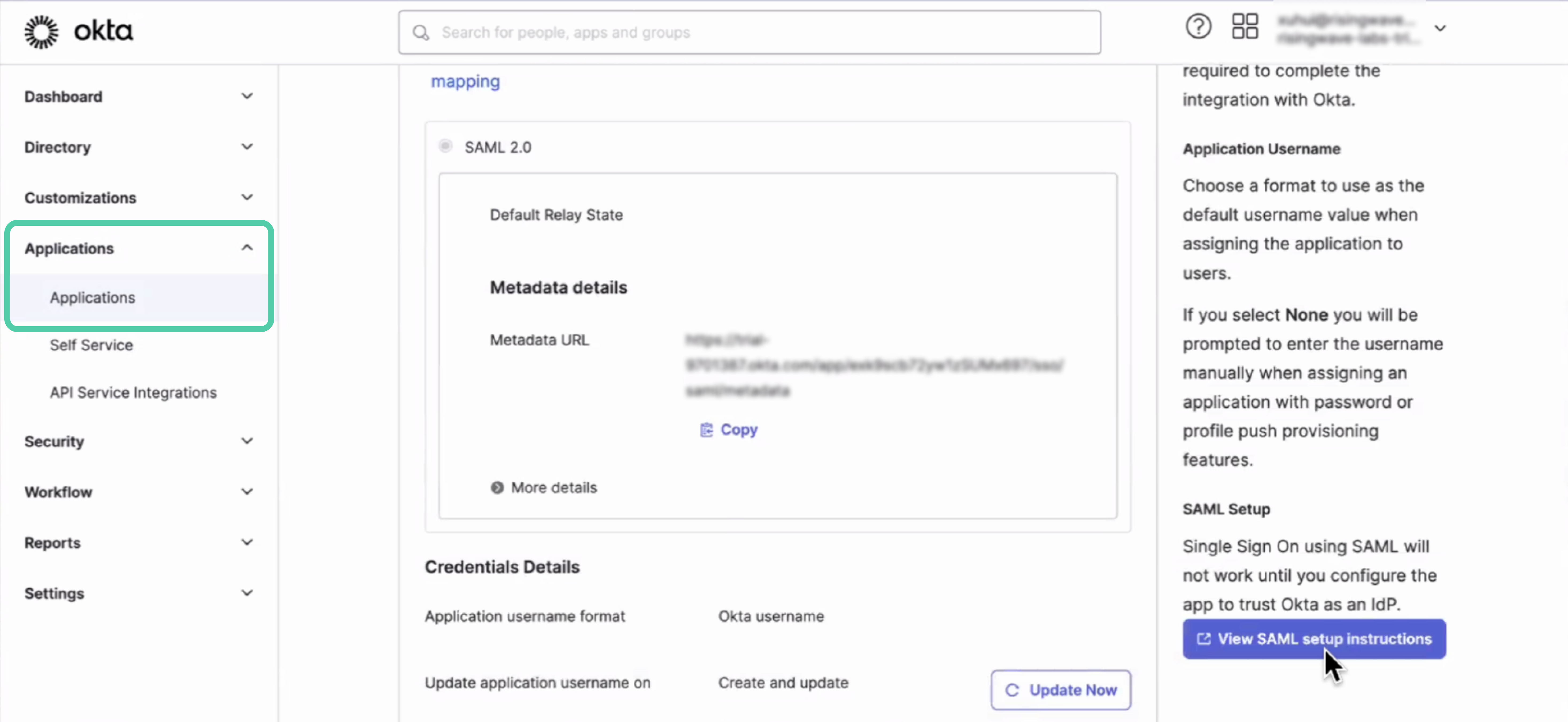Select the SAML 2.0 radio button

[446, 146]
